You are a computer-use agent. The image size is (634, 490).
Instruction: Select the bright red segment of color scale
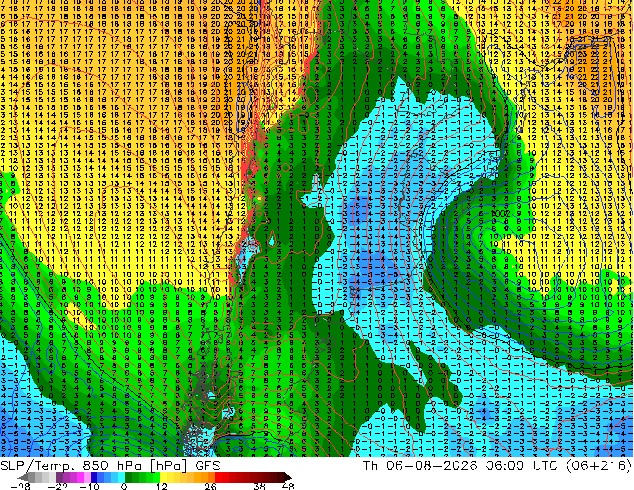click(x=222, y=477)
